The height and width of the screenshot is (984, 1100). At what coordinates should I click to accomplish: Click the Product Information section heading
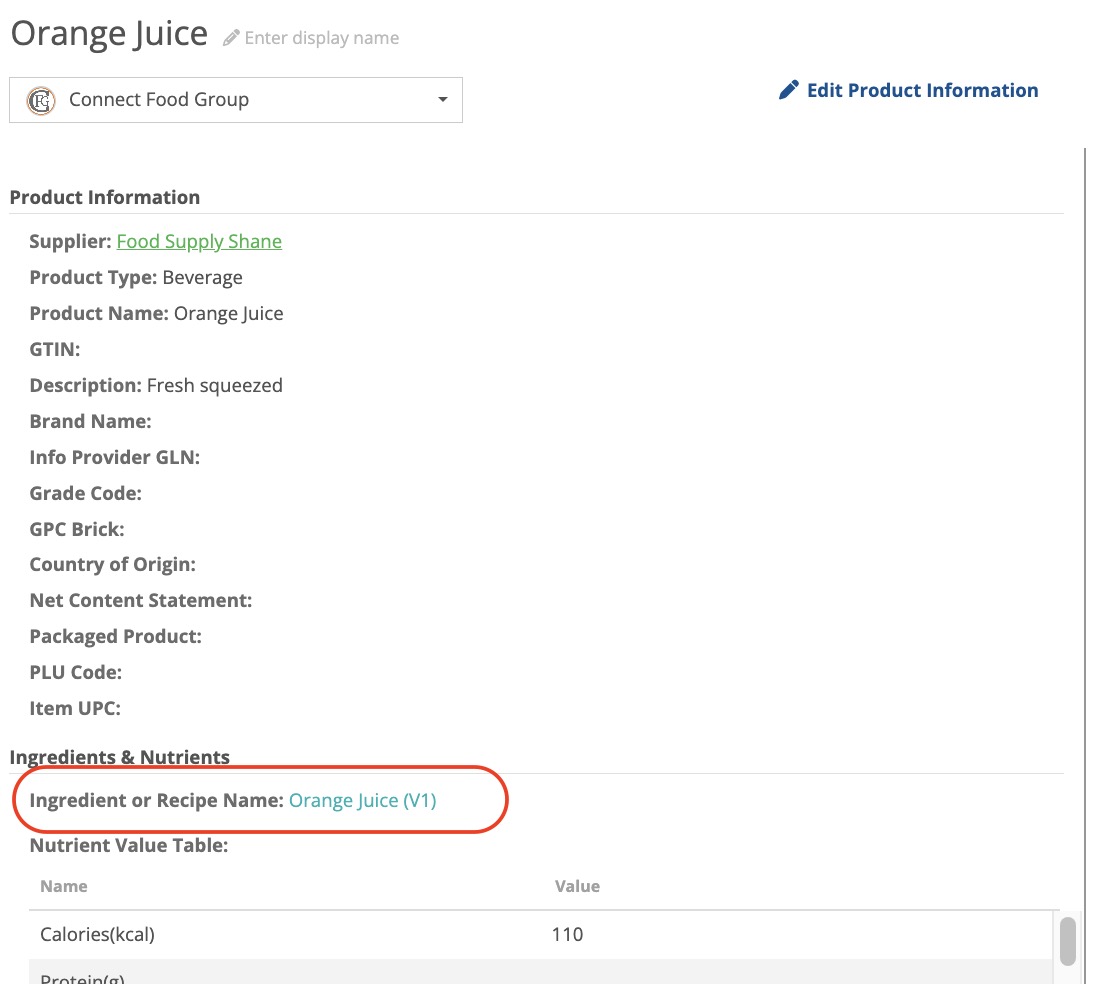105,197
